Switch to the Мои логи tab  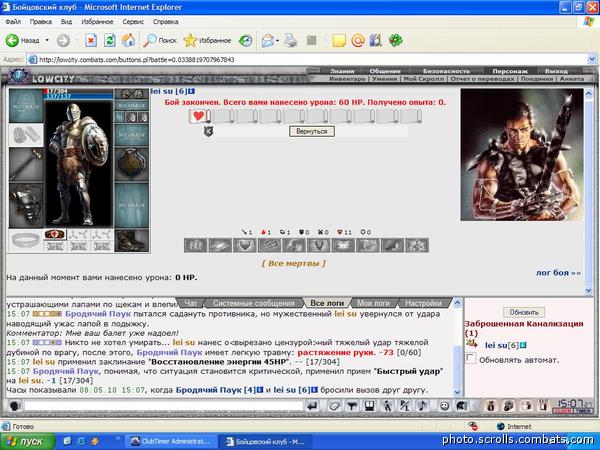[x=373, y=303]
